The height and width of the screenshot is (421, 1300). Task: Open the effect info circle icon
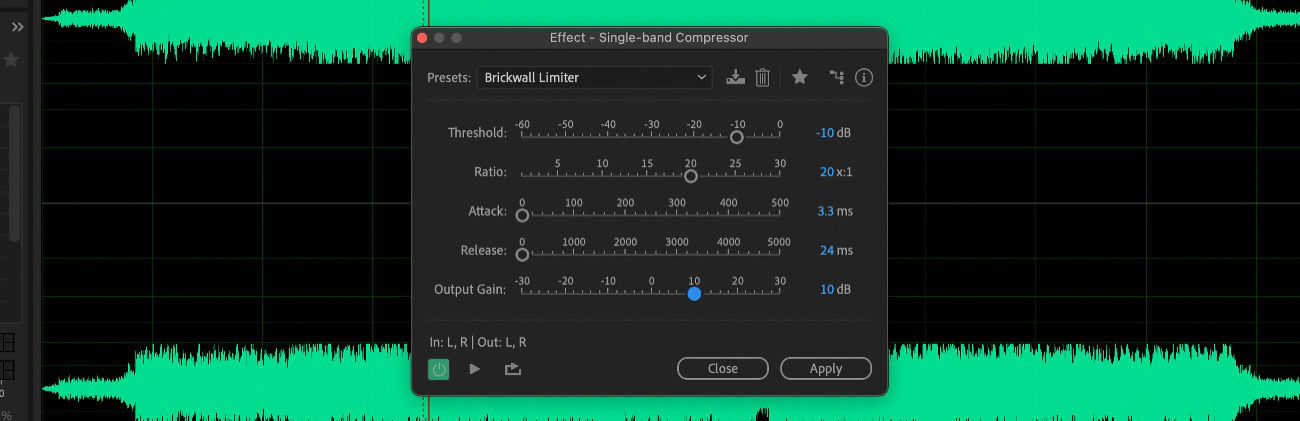point(865,77)
